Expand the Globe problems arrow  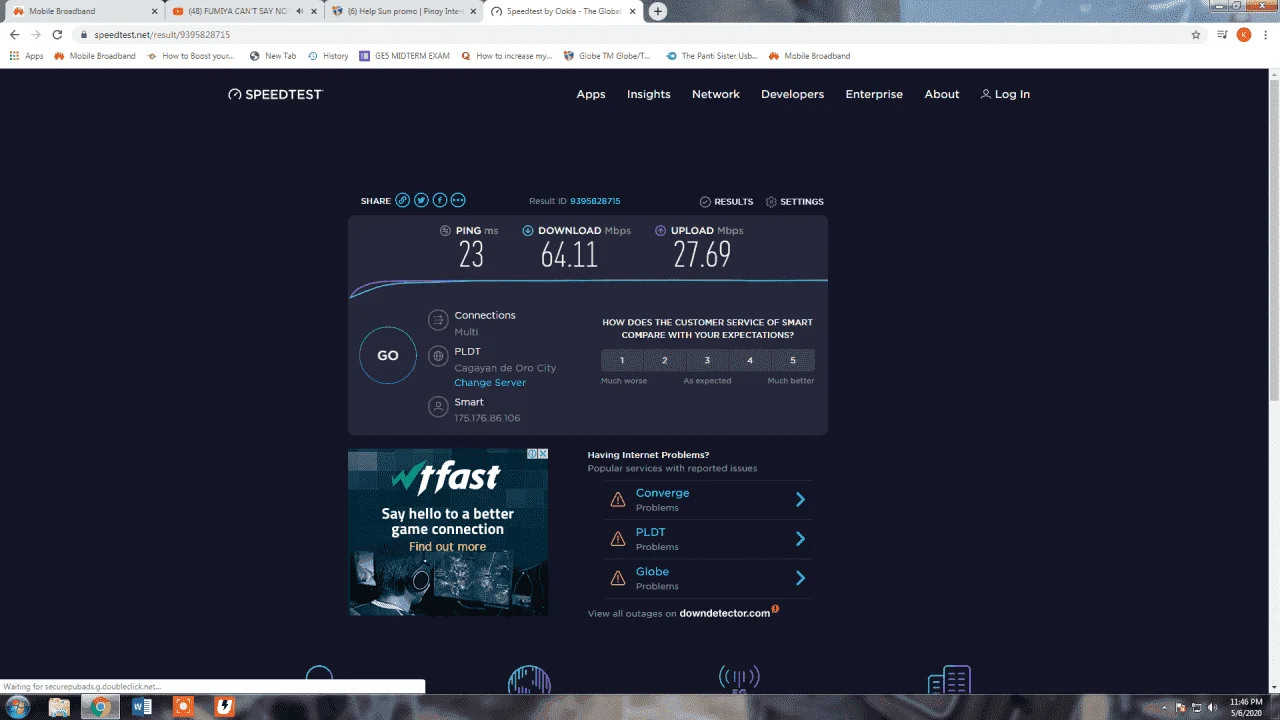800,578
